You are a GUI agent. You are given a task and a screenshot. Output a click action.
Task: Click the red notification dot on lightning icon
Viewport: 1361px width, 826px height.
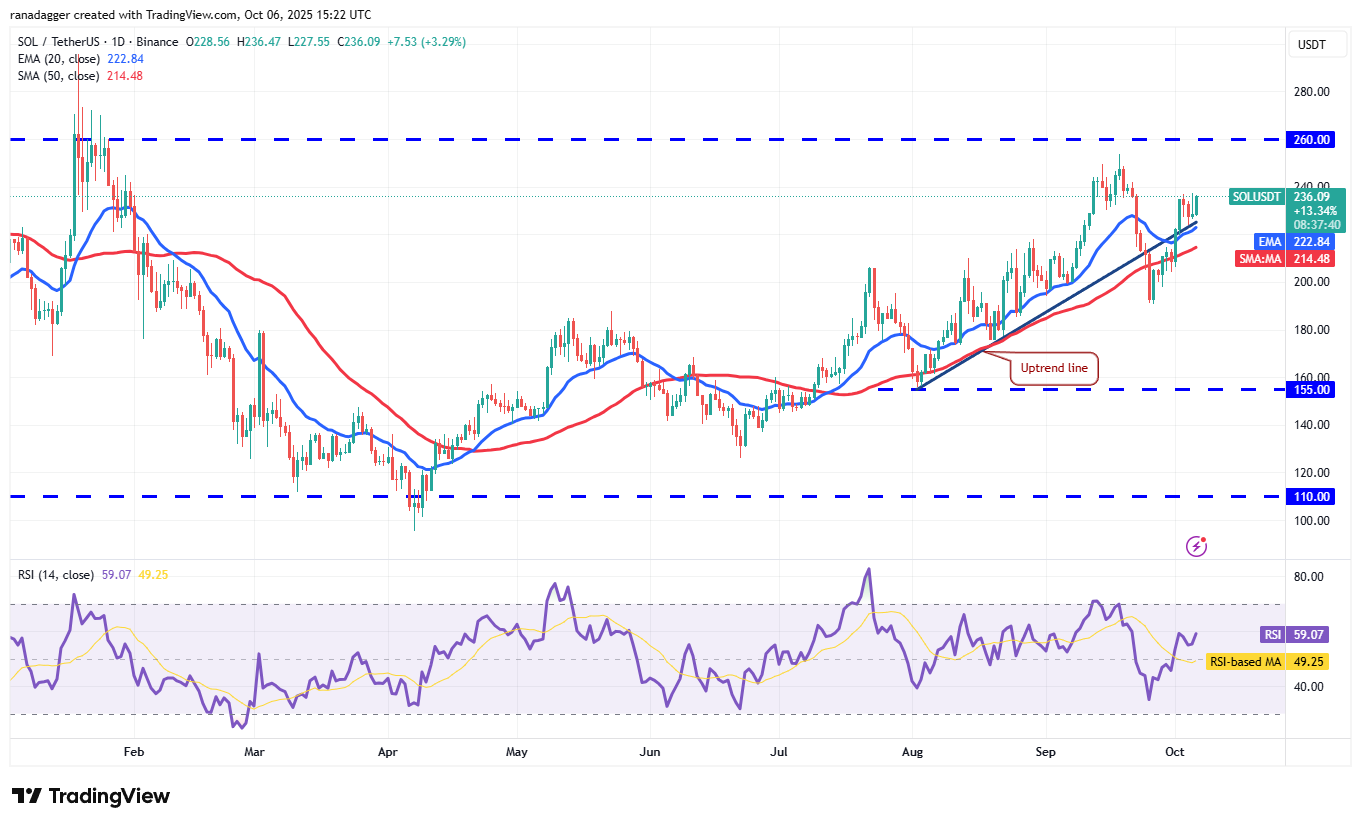coord(1203,538)
